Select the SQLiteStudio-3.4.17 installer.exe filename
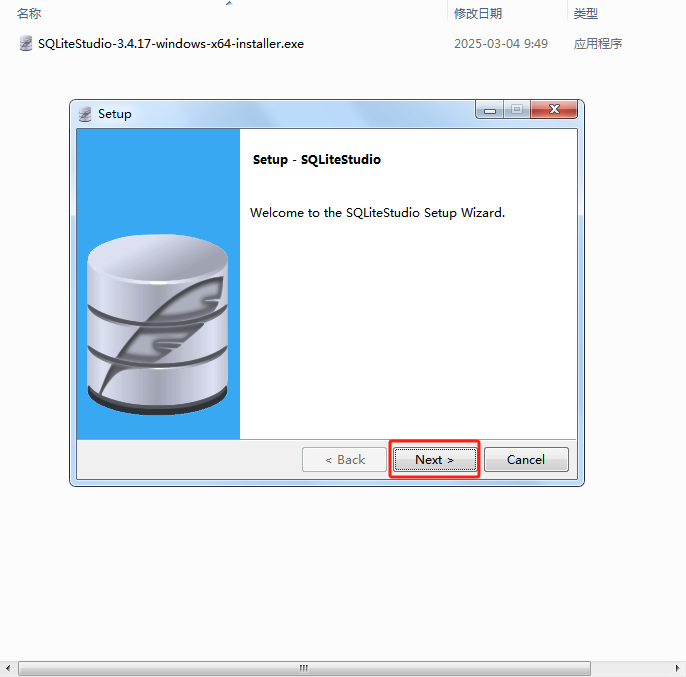Viewport: 686px width, 677px height. tap(171, 44)
